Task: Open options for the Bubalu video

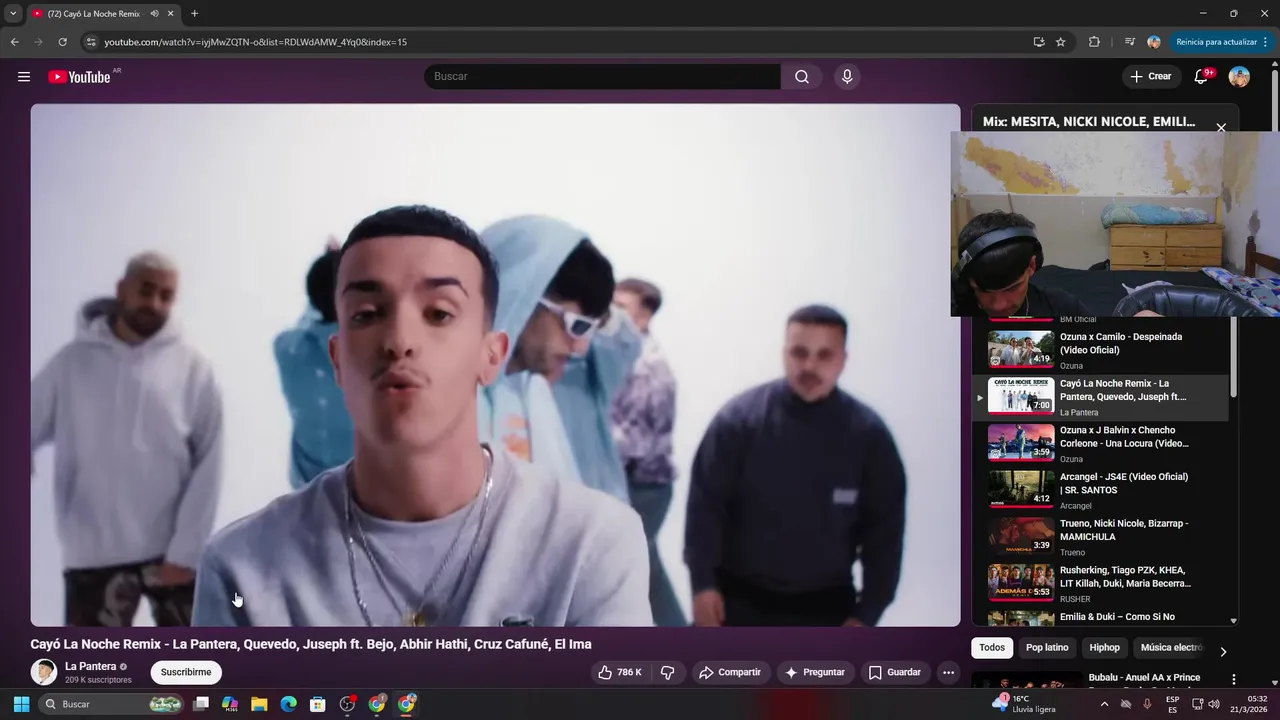Action: (1233, 679)
